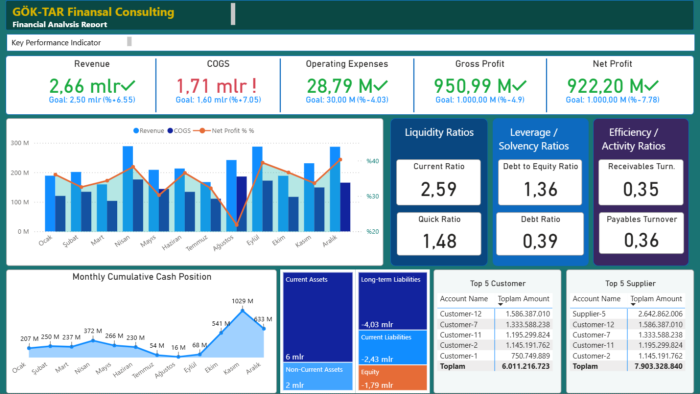
Task: Toggle COGS legend marker in chart
Action: (170, 131)
